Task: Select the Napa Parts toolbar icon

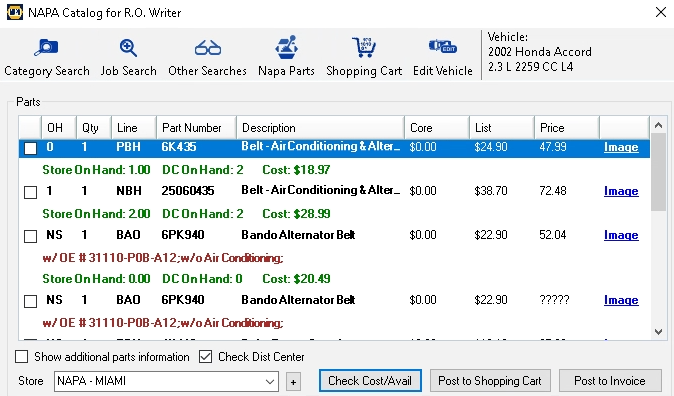Action: point(286,58)
